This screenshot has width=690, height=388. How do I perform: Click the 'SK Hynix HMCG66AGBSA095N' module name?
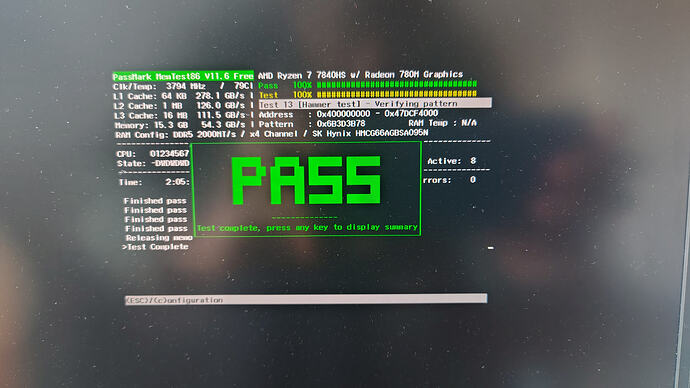pyautogui.click(x=370, y=133)
